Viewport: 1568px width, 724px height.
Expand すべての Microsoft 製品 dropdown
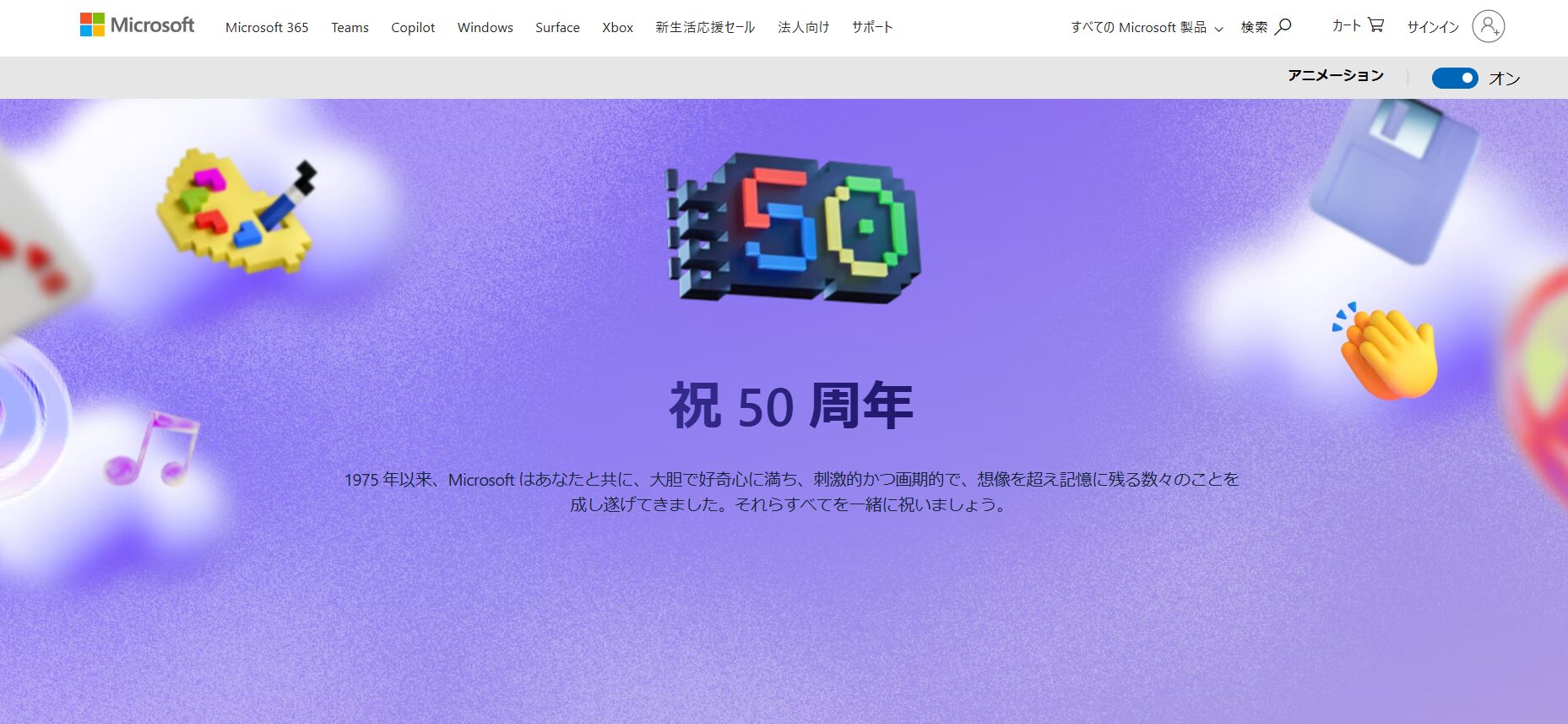[1147, 28]
